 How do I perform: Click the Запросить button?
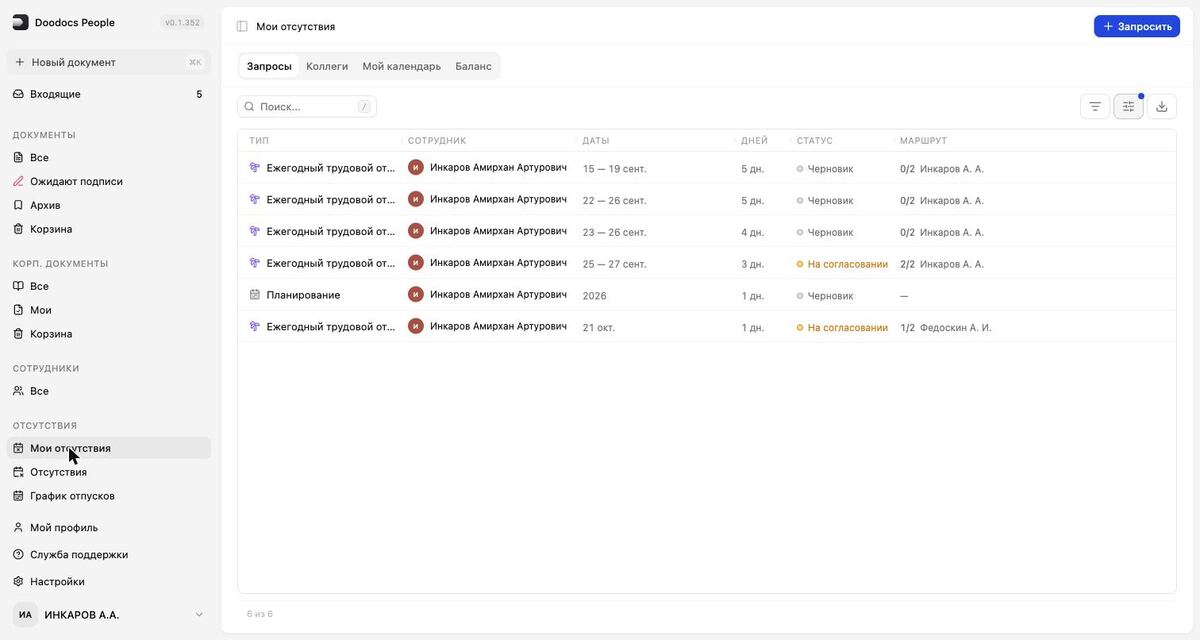pos(1137,26)
